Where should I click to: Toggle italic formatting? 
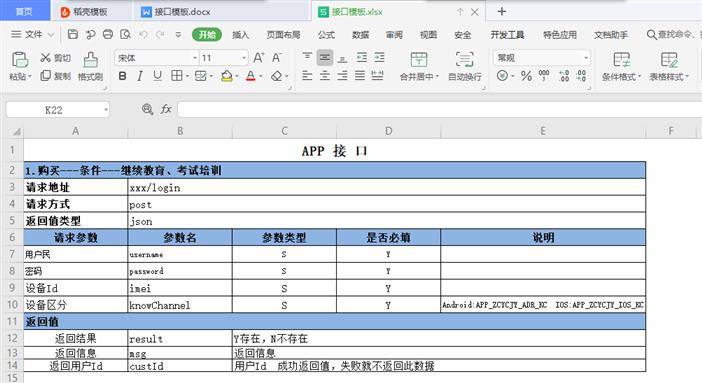[140, 76]
